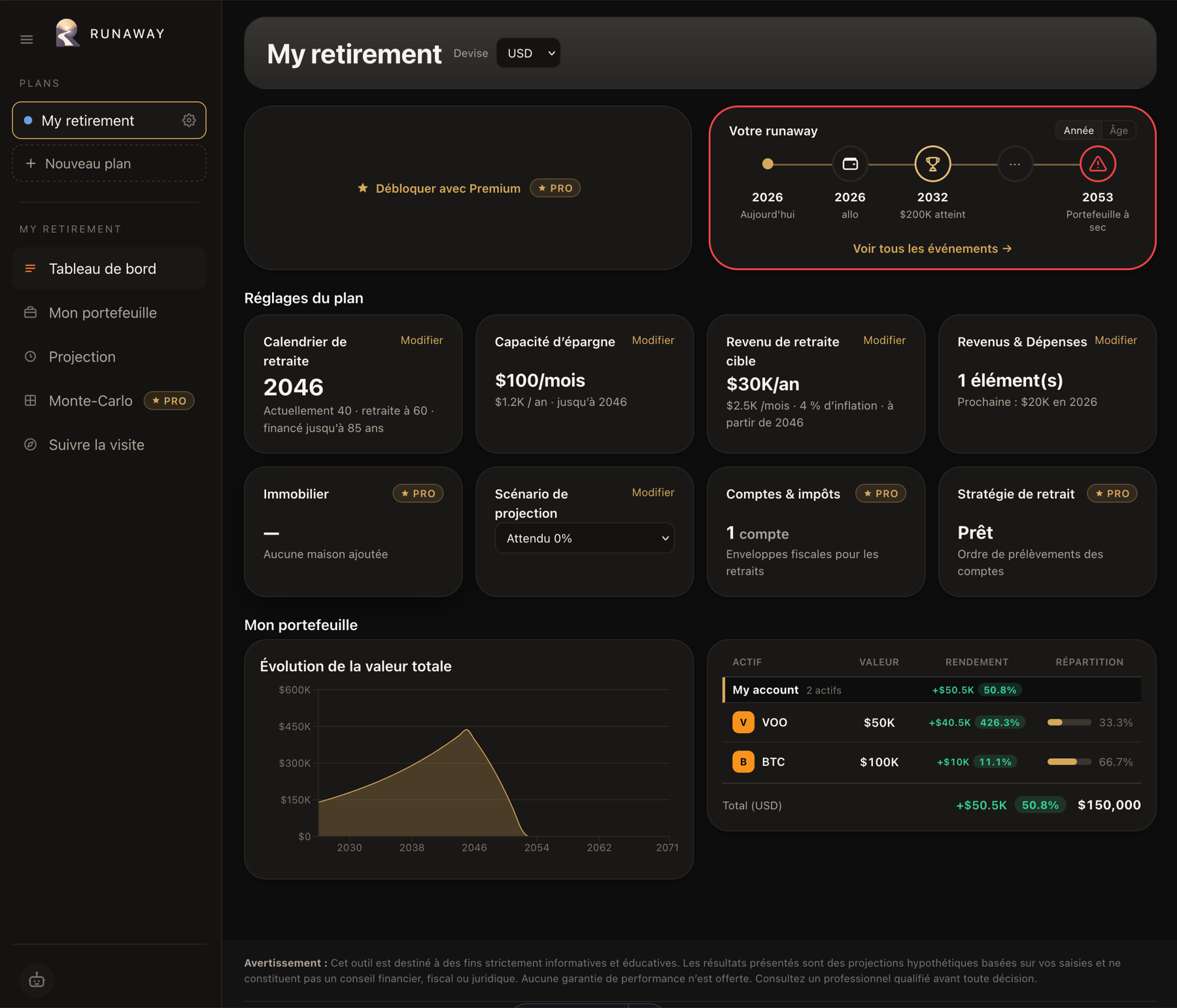Click the Runaway logo icon
1177x1008 pixels.
click(x=67, y=33)
